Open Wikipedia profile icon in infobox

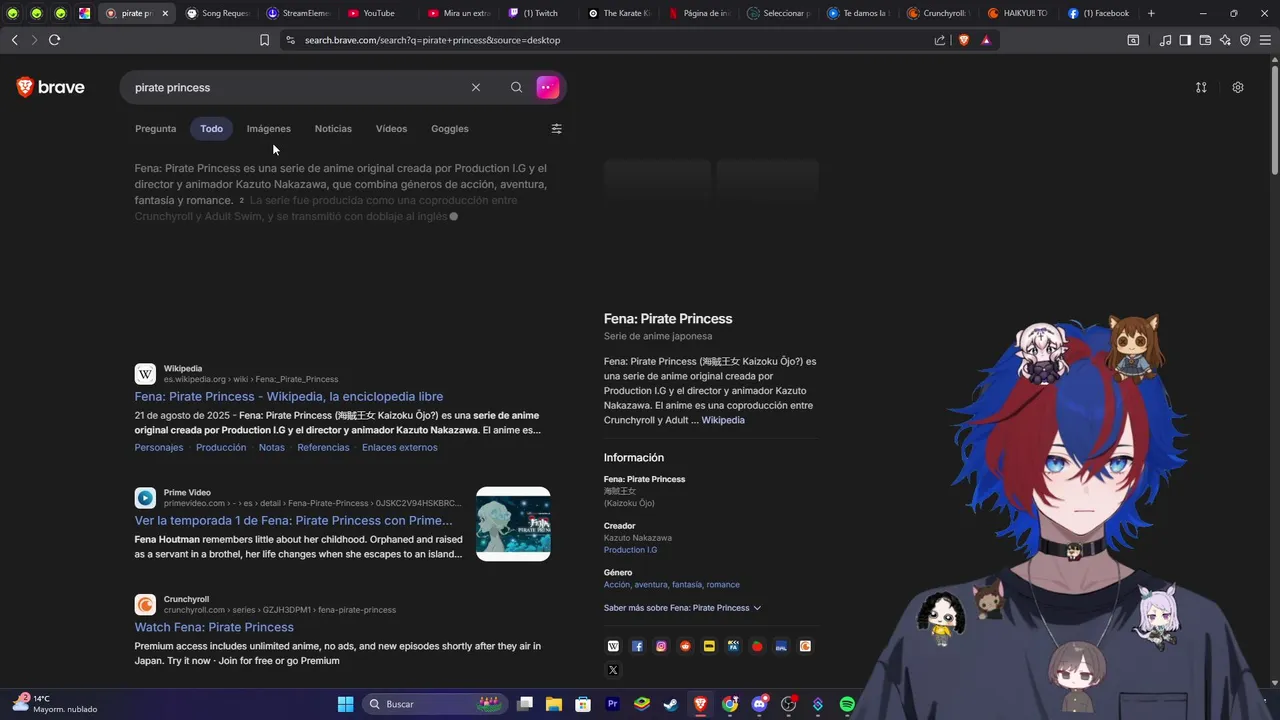(613, 647)
